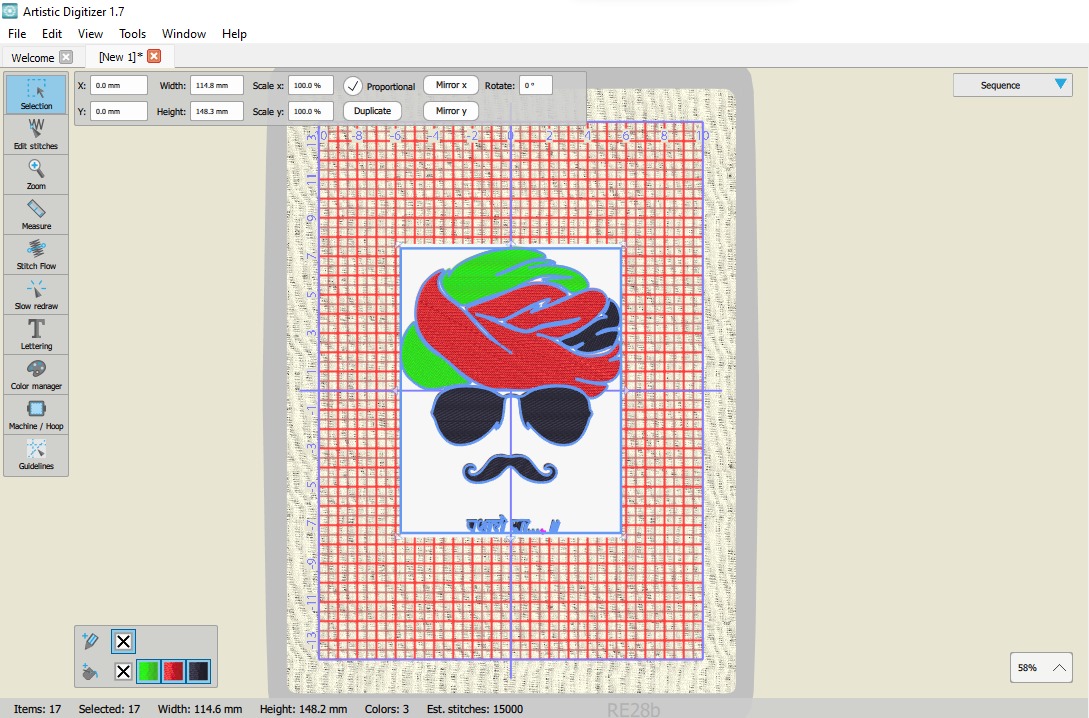Click the Mirror x button

[451, 85]
